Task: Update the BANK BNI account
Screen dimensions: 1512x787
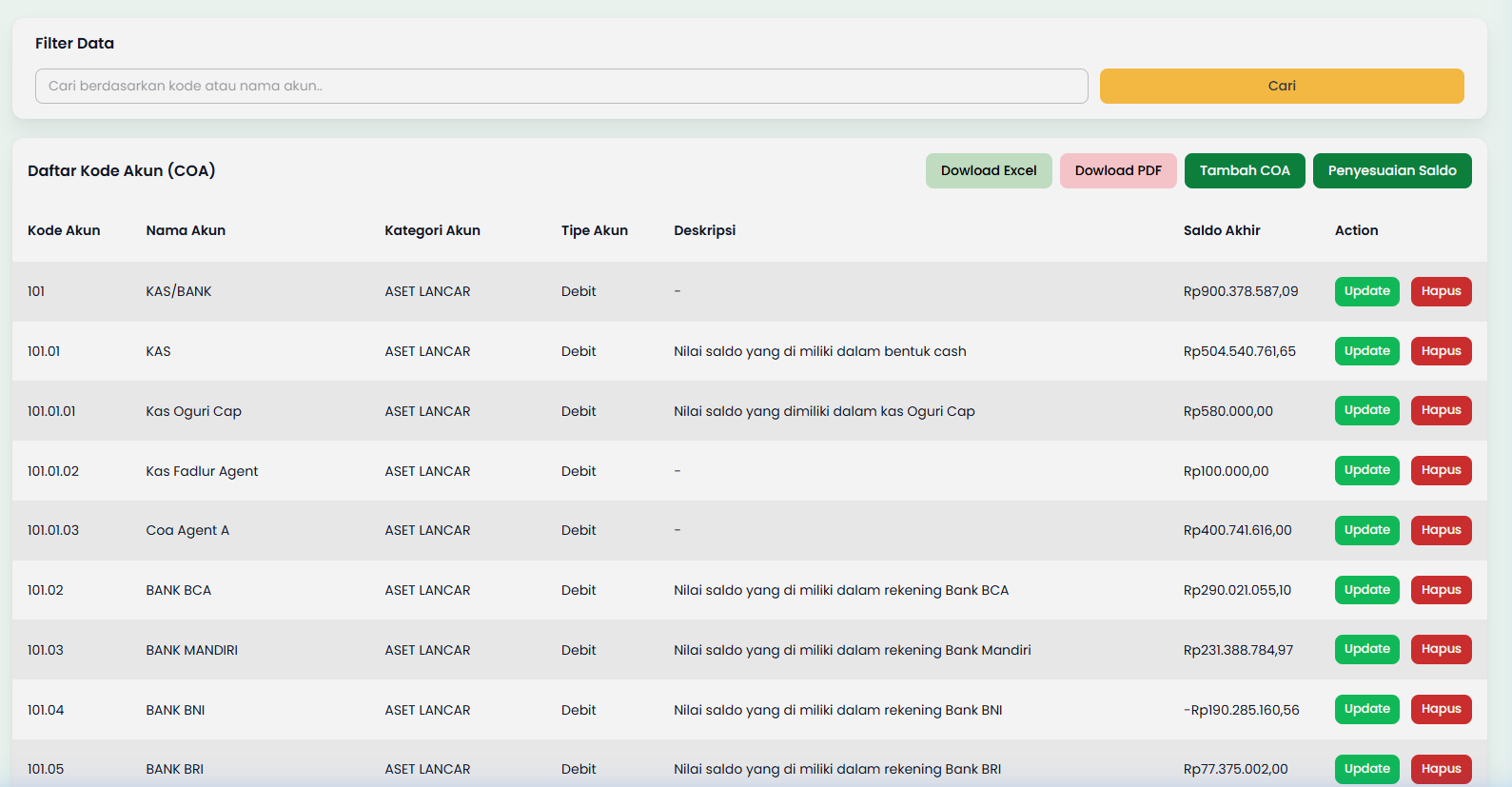Action: pyautogui.click(x=1366, y=709)
